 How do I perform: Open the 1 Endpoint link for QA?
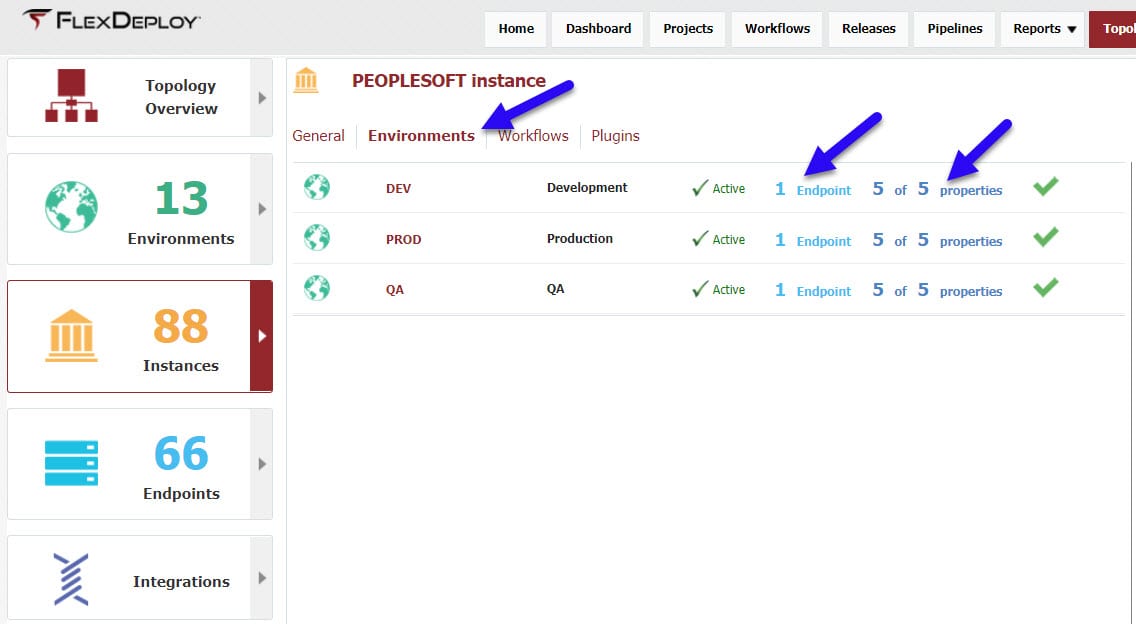point(813,290)
